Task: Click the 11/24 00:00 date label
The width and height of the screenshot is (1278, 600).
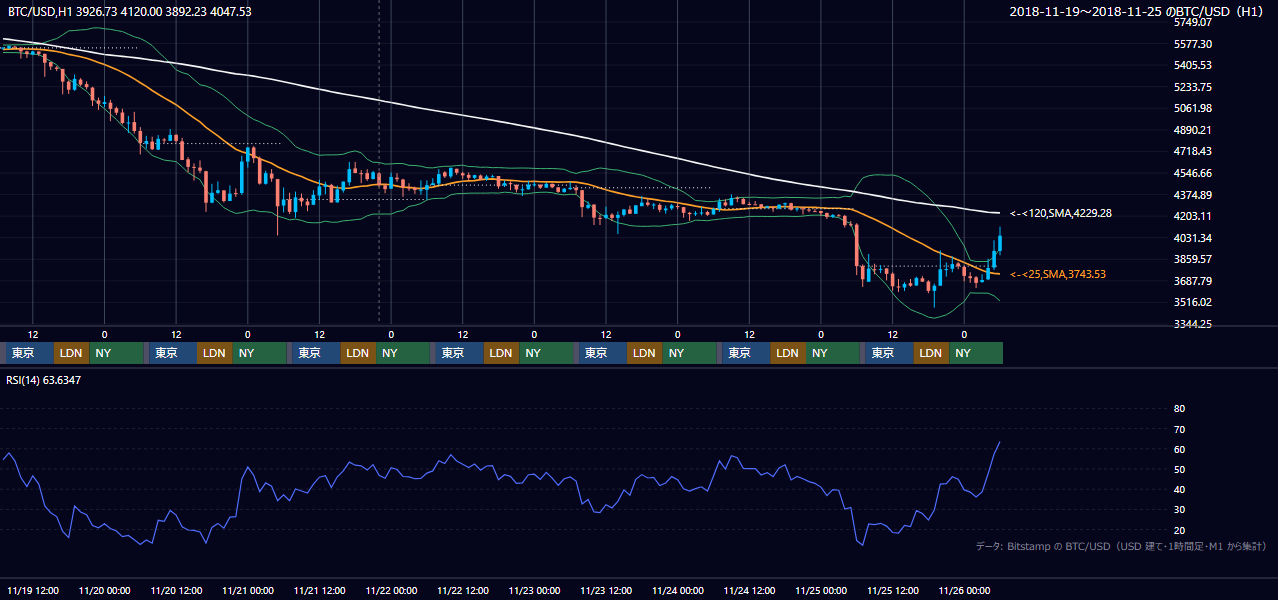Action: tap(678, 591)
